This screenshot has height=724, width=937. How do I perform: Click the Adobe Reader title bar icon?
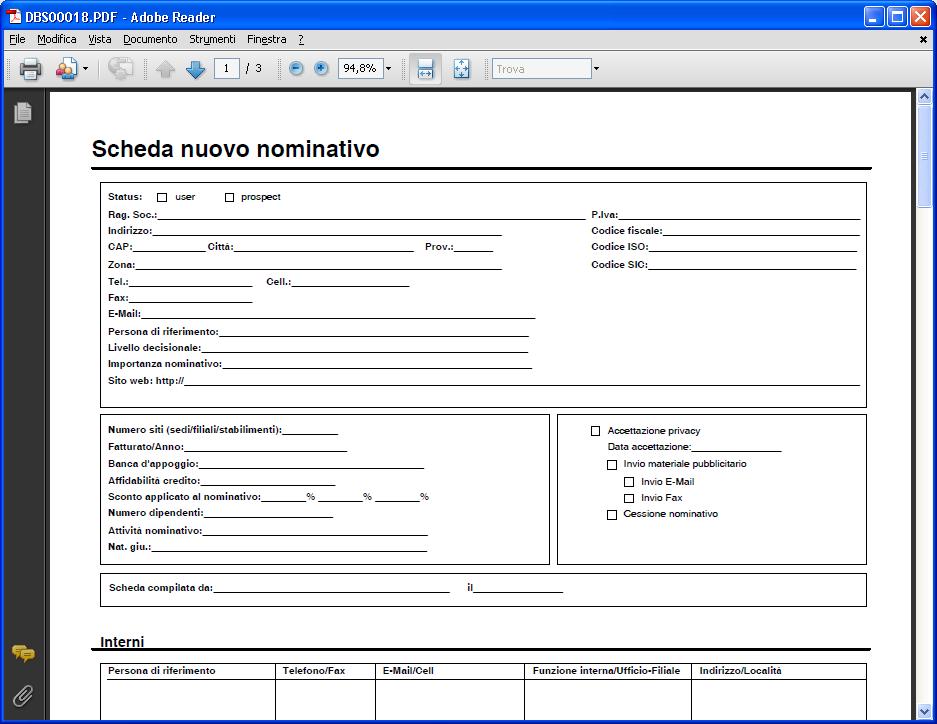(14, 16)
